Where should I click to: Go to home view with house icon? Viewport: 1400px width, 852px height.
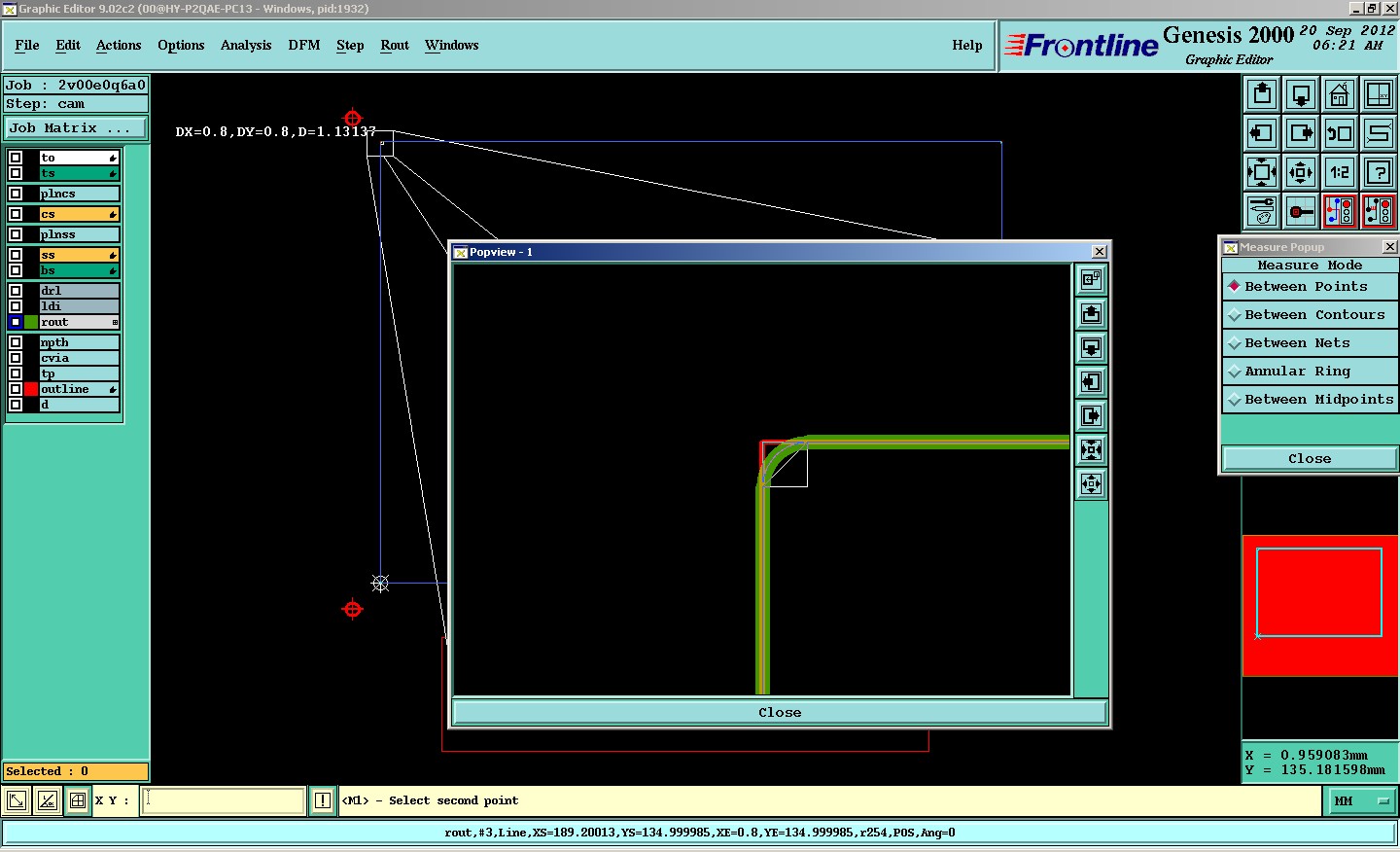point(1340,94)
